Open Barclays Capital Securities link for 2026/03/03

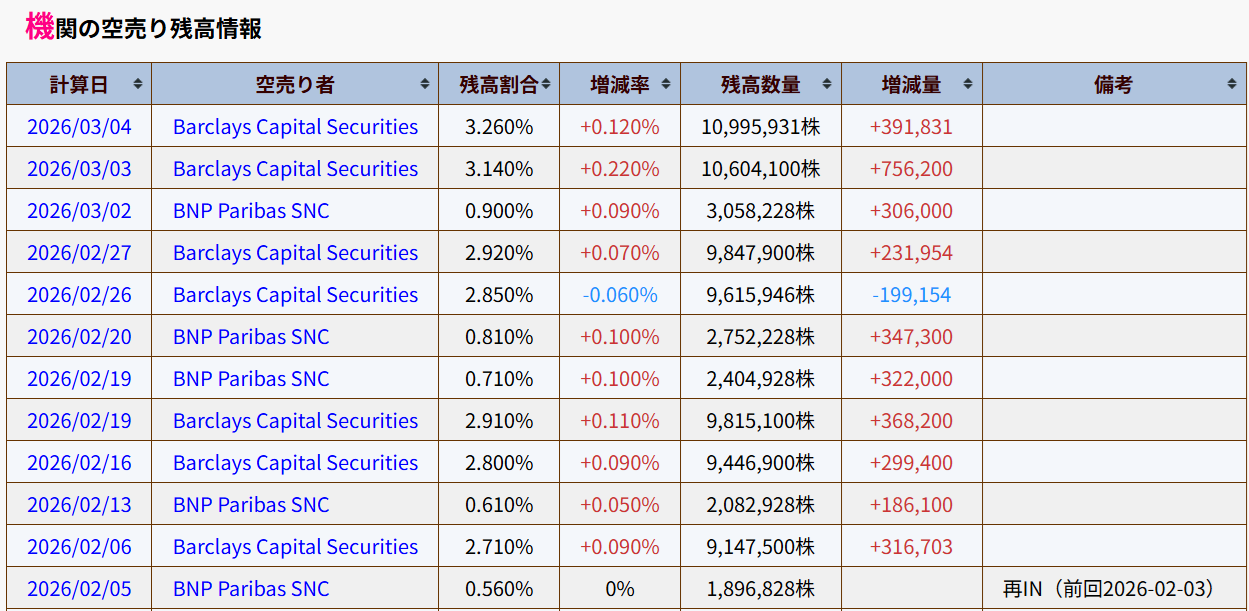point(295,169)
